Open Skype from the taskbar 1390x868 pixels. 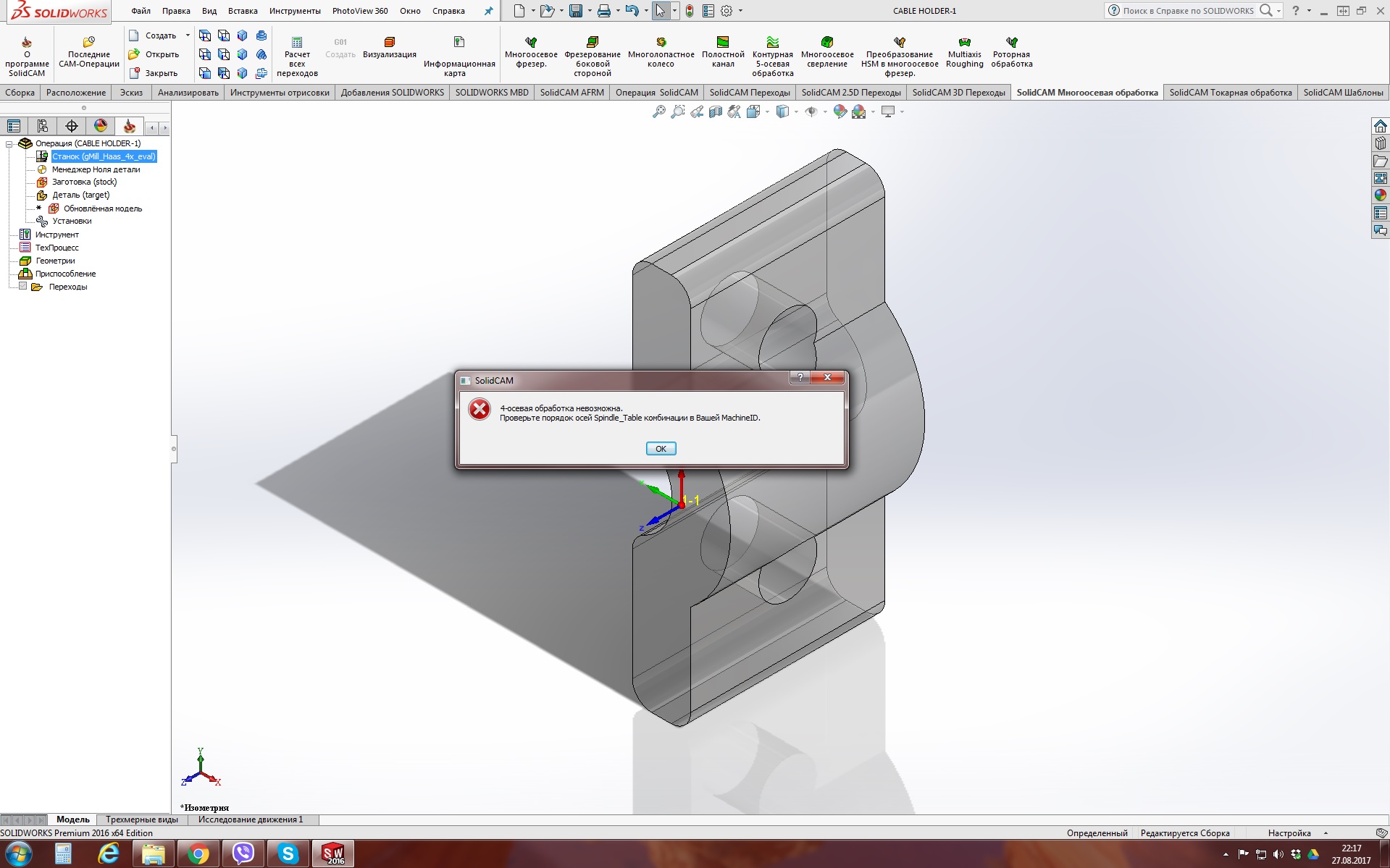[288, 854]
